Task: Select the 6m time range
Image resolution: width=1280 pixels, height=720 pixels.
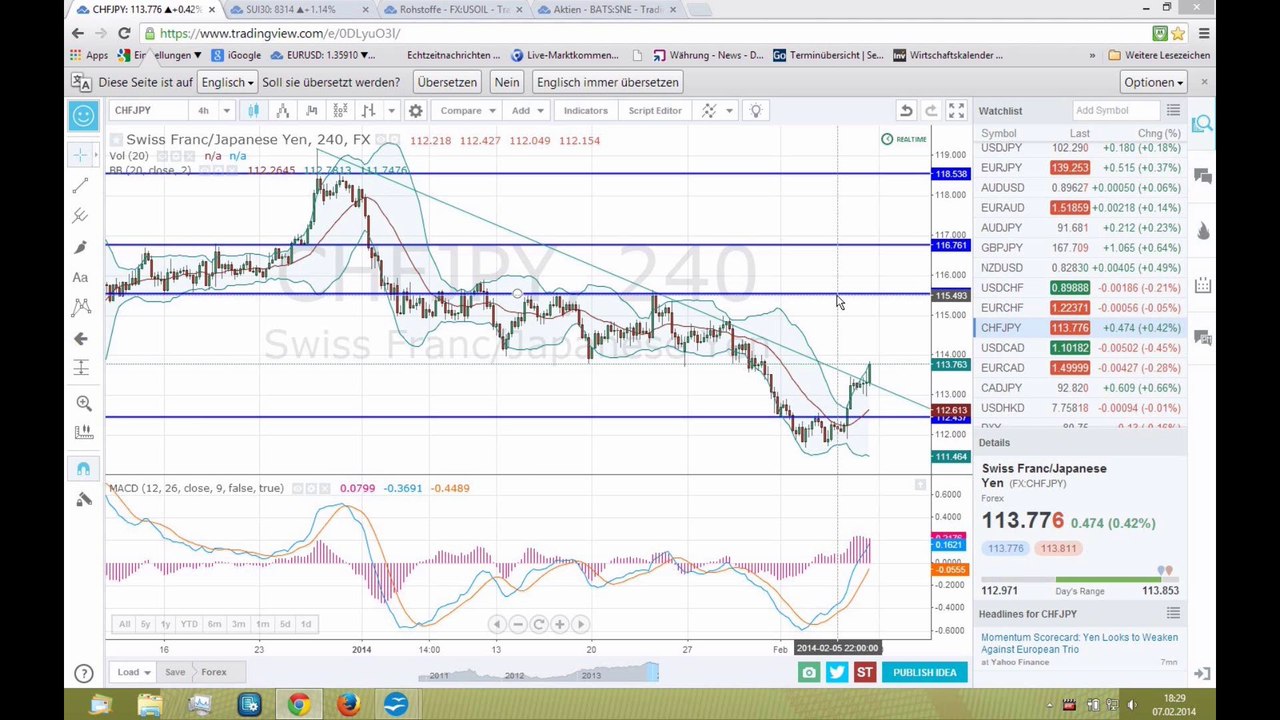Action: click(214, 624)
